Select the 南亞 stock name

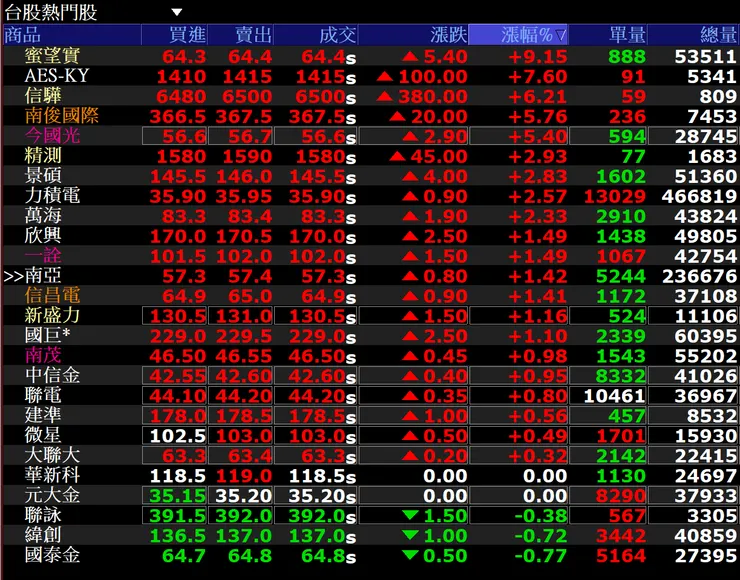43,275
